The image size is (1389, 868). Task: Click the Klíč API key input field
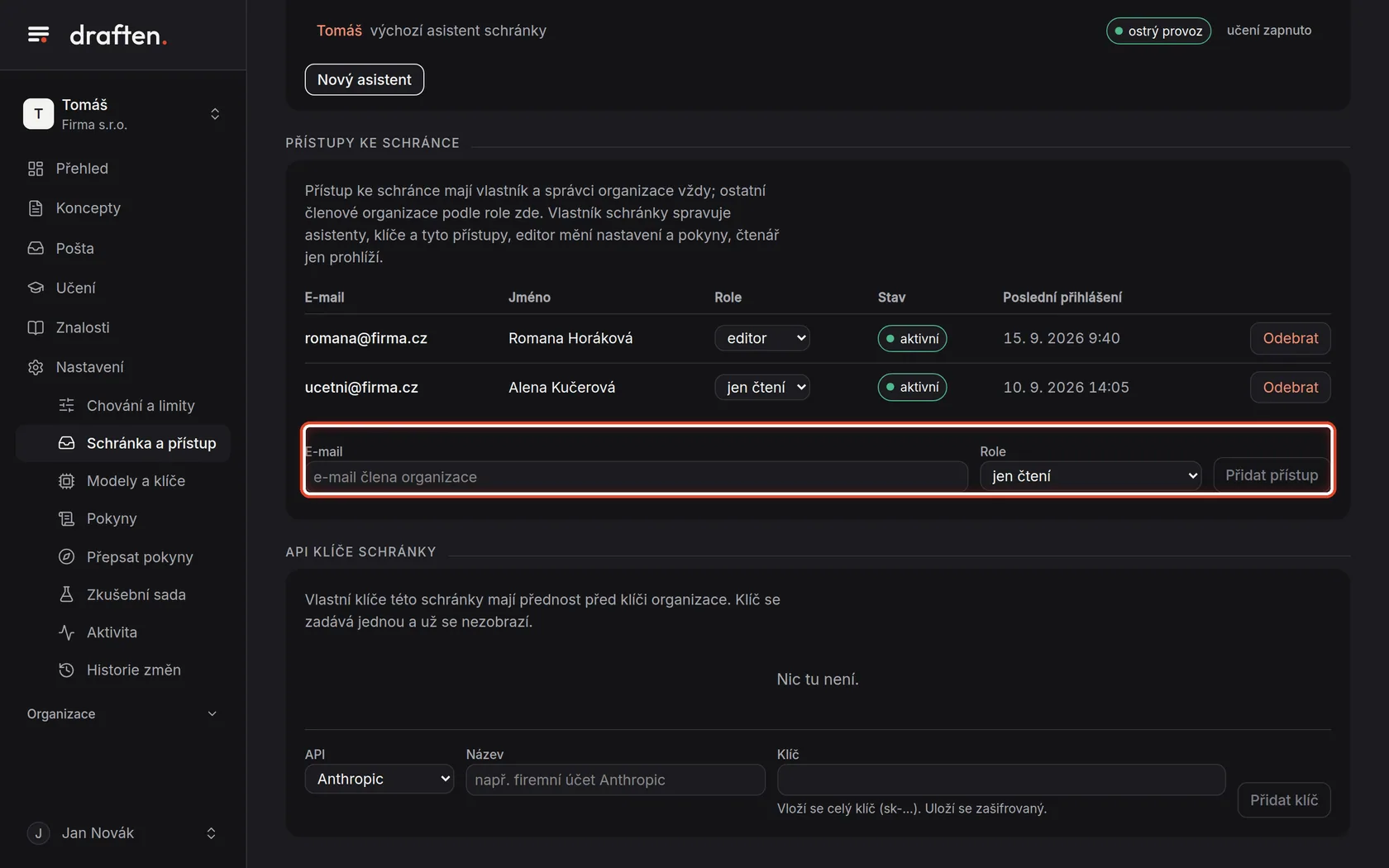click(x=1000, y=780)
